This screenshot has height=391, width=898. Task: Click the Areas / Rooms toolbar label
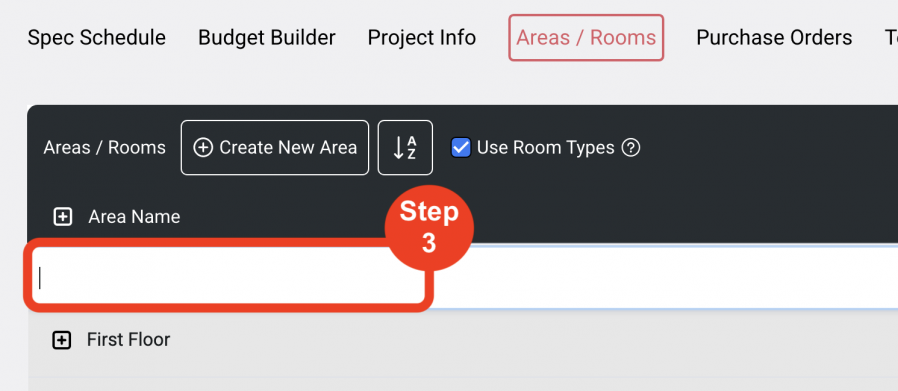click(105, 148)
